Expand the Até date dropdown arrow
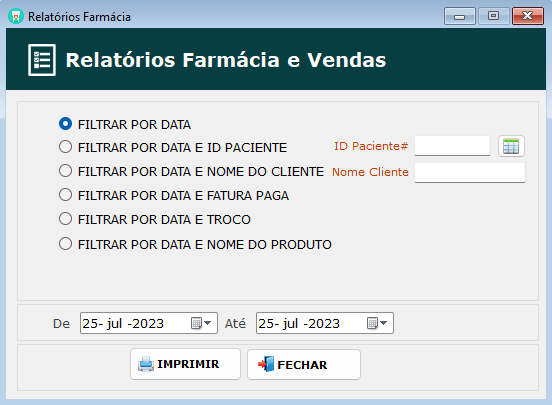This screenshot has width=552, height=405. [384, 323]
